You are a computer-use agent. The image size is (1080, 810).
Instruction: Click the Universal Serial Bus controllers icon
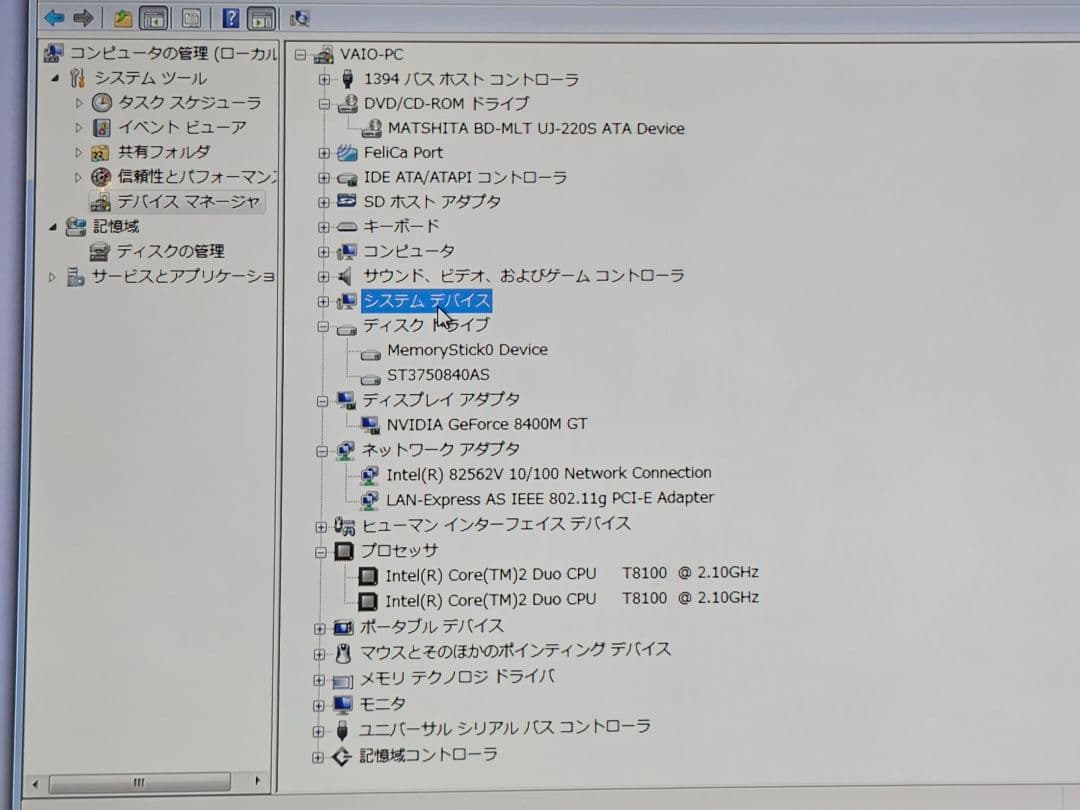[342, 730]
